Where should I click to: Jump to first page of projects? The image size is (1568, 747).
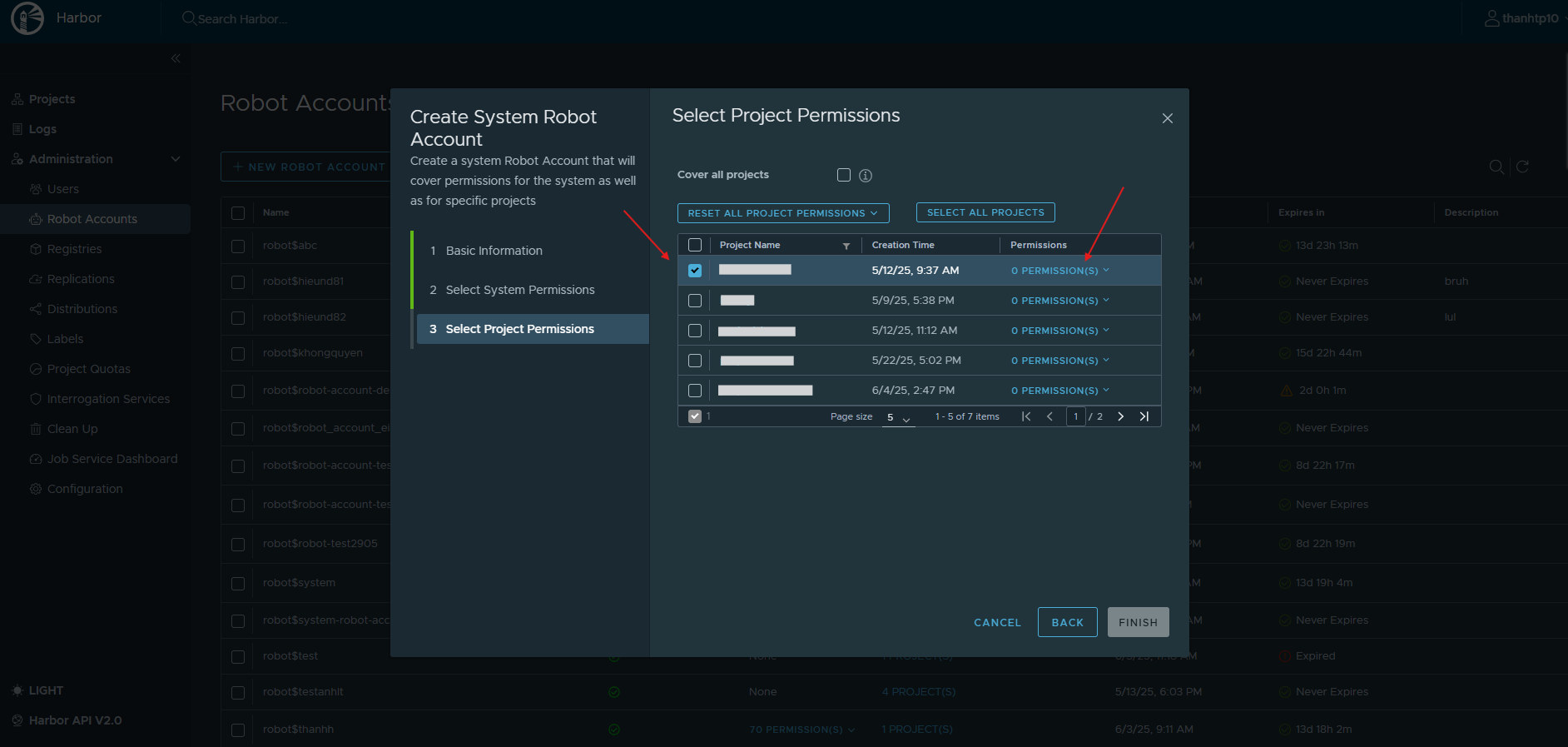coord(1026,416)
